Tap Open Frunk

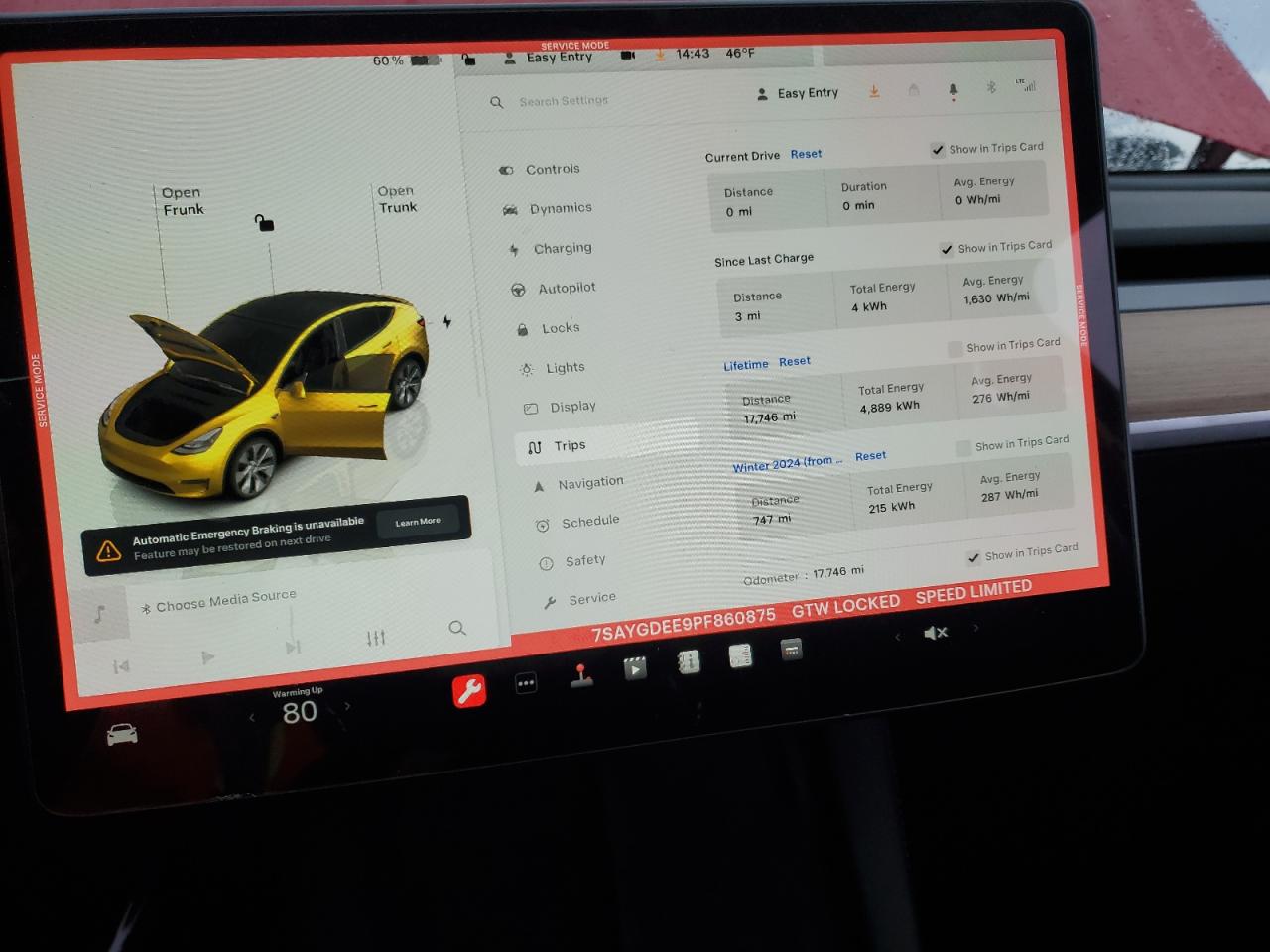[x=183, y=201]
